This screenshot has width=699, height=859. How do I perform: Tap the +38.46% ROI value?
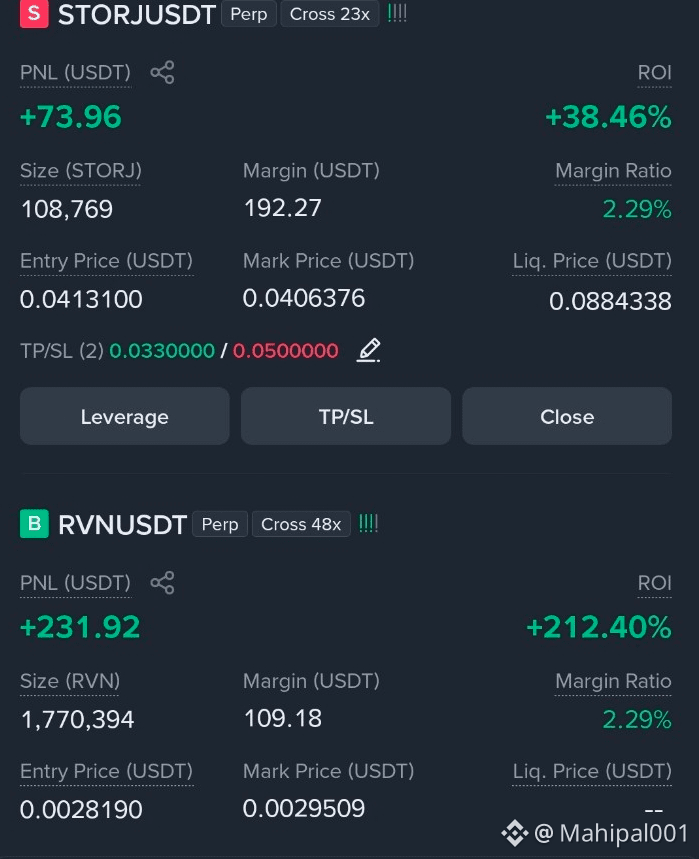point(609,117)
